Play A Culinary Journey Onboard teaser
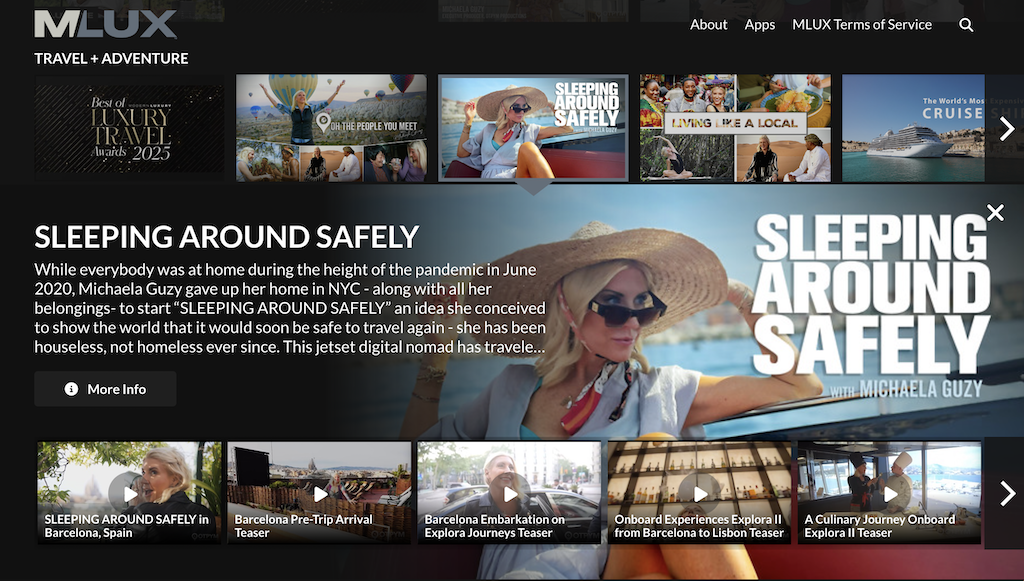Viewport: 1024px width, 581px height. pyautogui.click(x=889, y=493)
